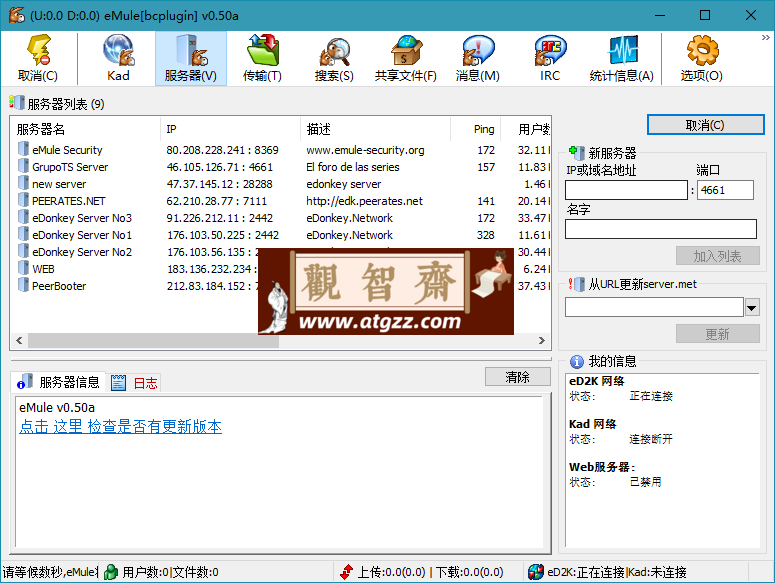Click the eD2K 网络 heading in 我的信息

point(597,381)
